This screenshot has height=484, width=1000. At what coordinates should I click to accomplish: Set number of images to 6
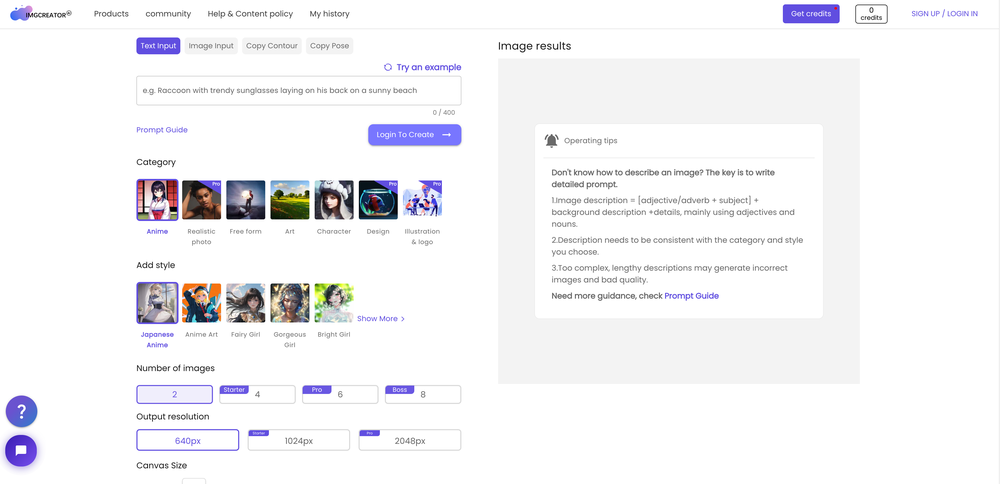(340, 394)
